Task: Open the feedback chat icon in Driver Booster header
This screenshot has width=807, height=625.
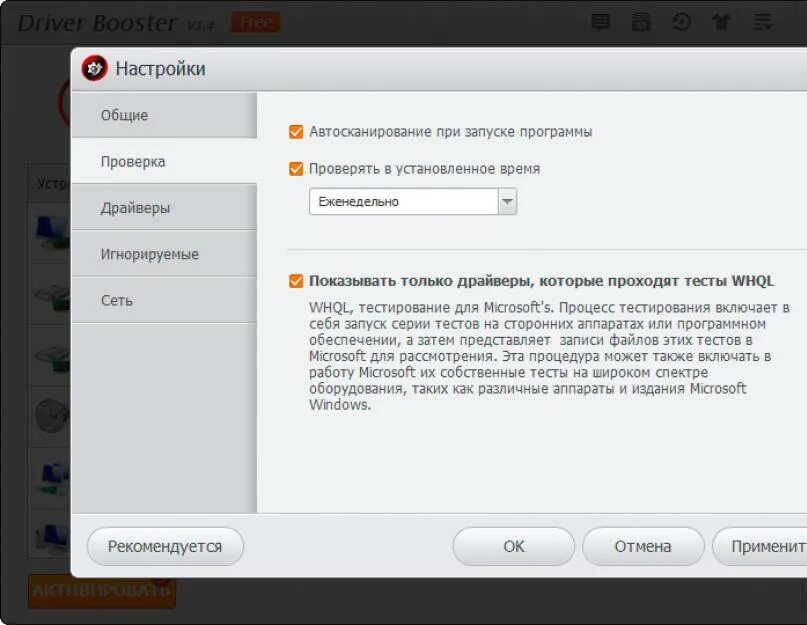Action: 601,22
